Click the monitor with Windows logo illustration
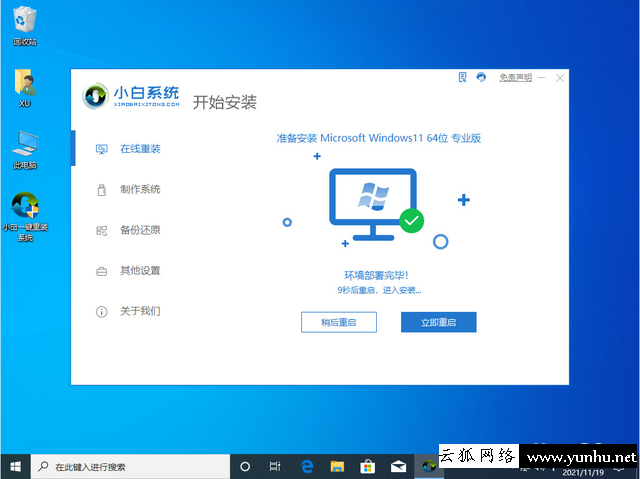The width and height of the screenshot is (640, 479). (373, 204)
